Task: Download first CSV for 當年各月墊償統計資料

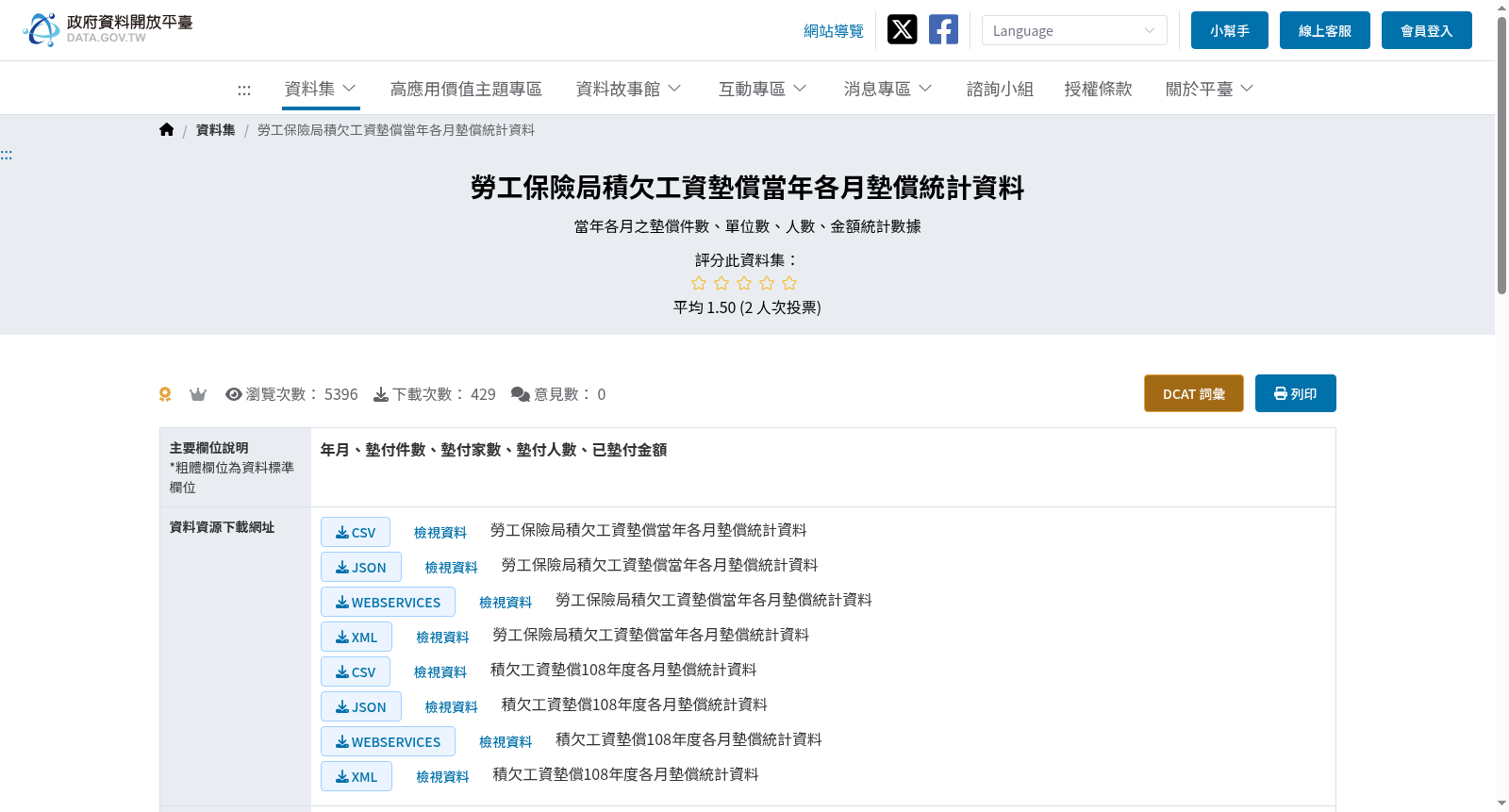Action: (356, 532)
